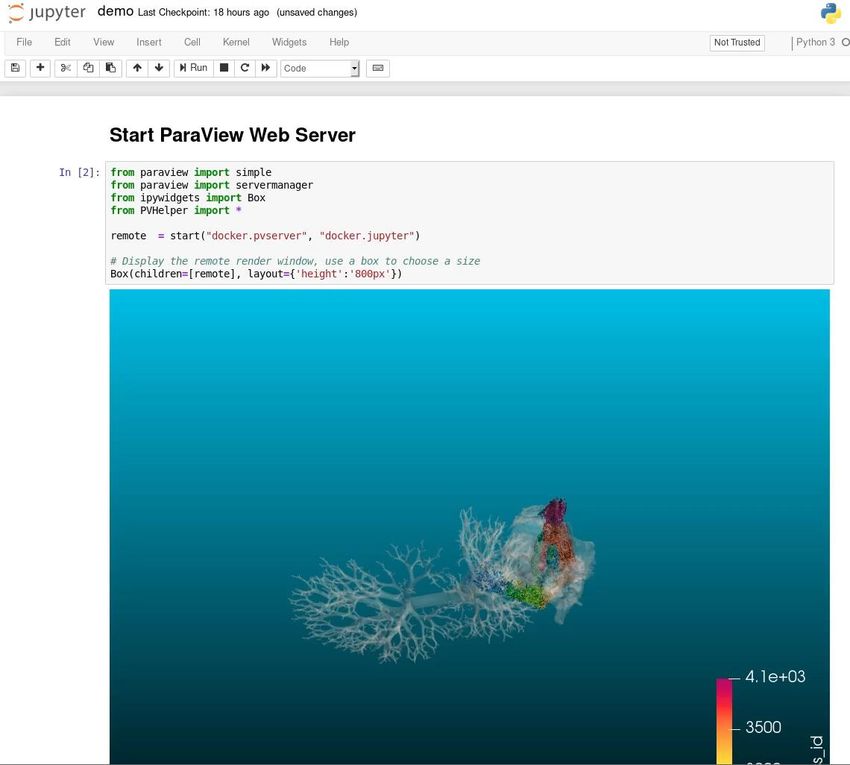Viewport: 850px width, 765px height.
Task: Click into the code cell editor
Action: point(469,223)
